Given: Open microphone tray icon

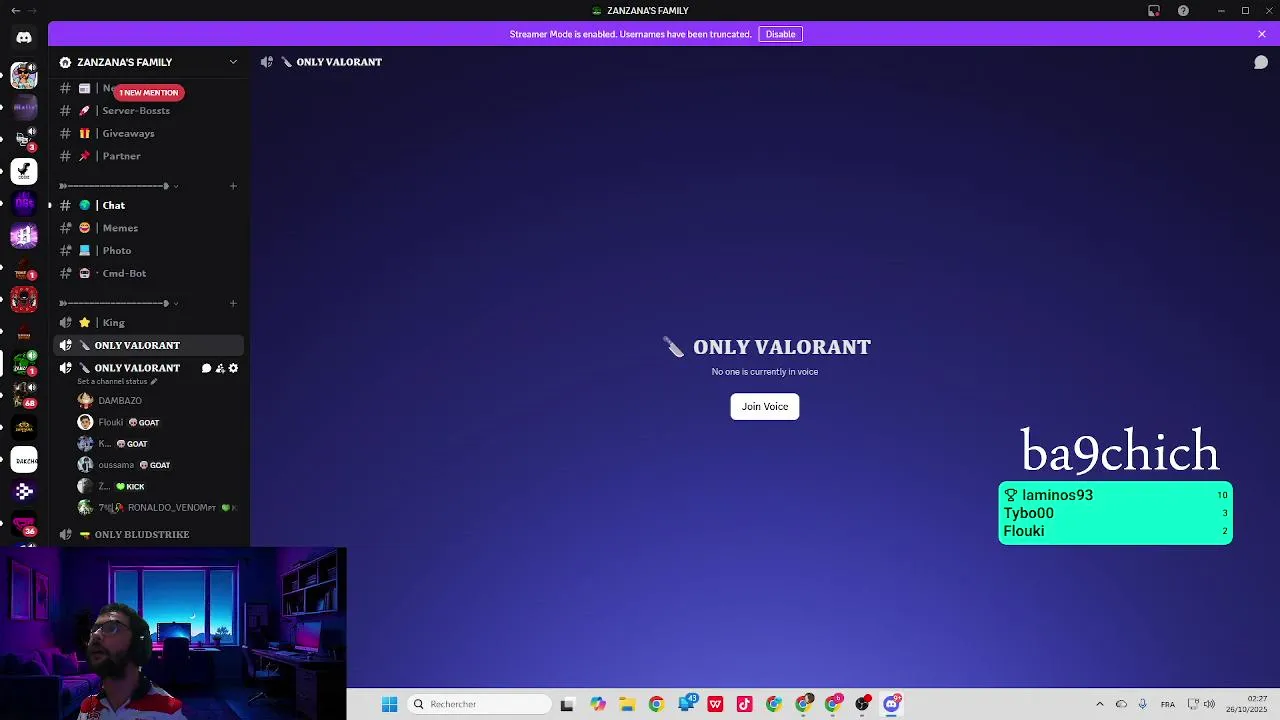Looking at the screenshot, I should 1142,704.
